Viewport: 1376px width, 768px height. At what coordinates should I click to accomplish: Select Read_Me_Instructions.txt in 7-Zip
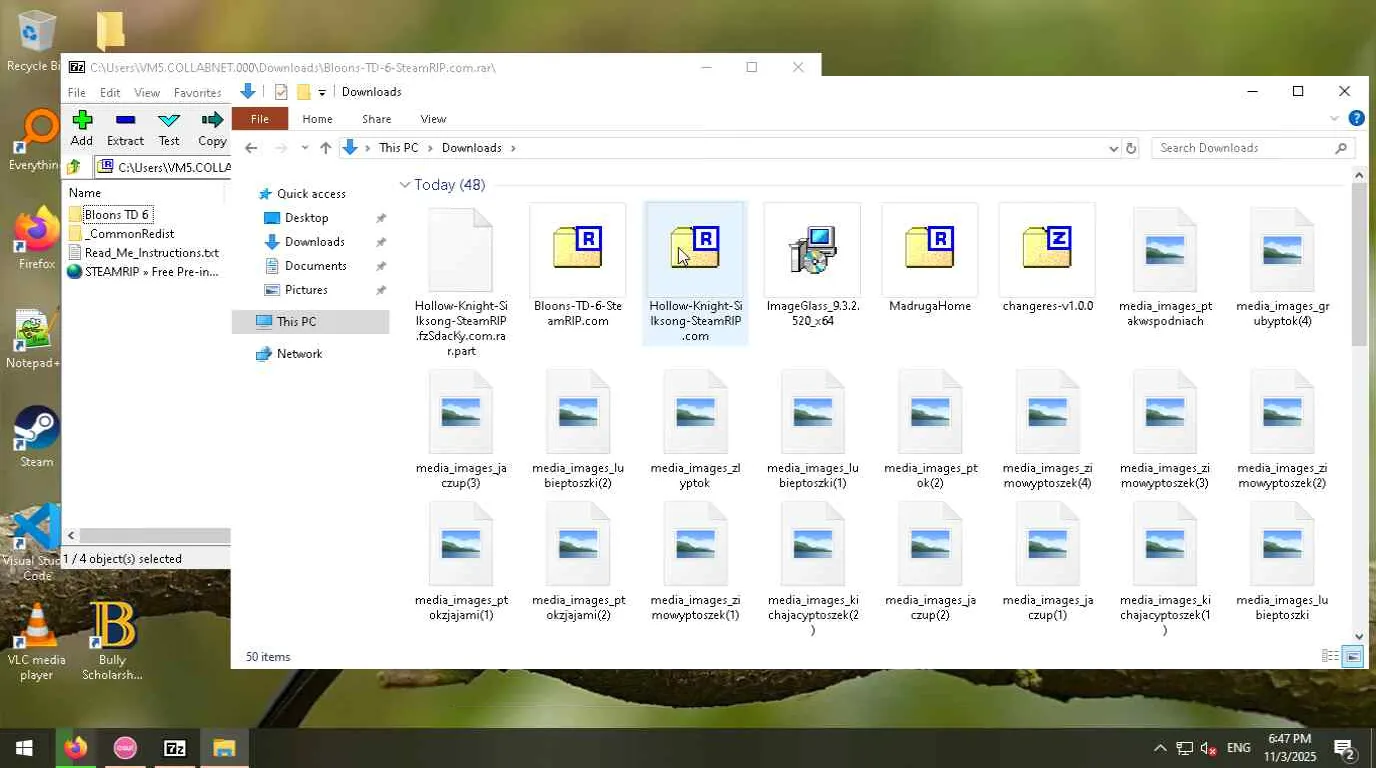click(151, 253)
